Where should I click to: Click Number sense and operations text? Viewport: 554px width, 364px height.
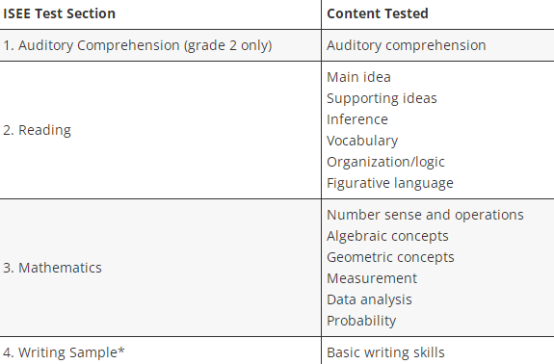425,215
